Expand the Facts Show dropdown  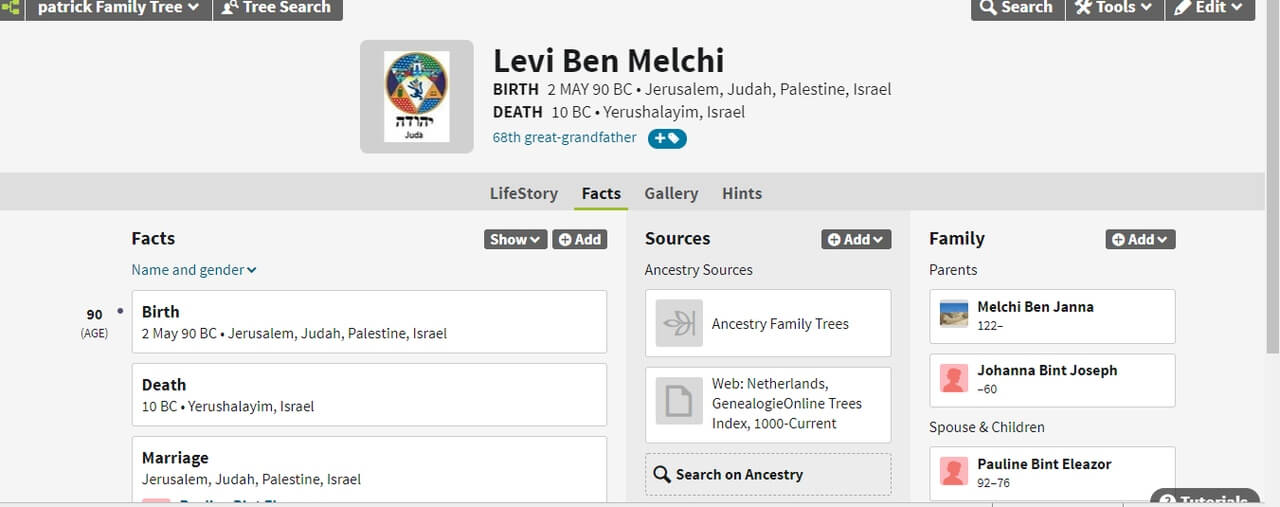(x=515, y=239)
